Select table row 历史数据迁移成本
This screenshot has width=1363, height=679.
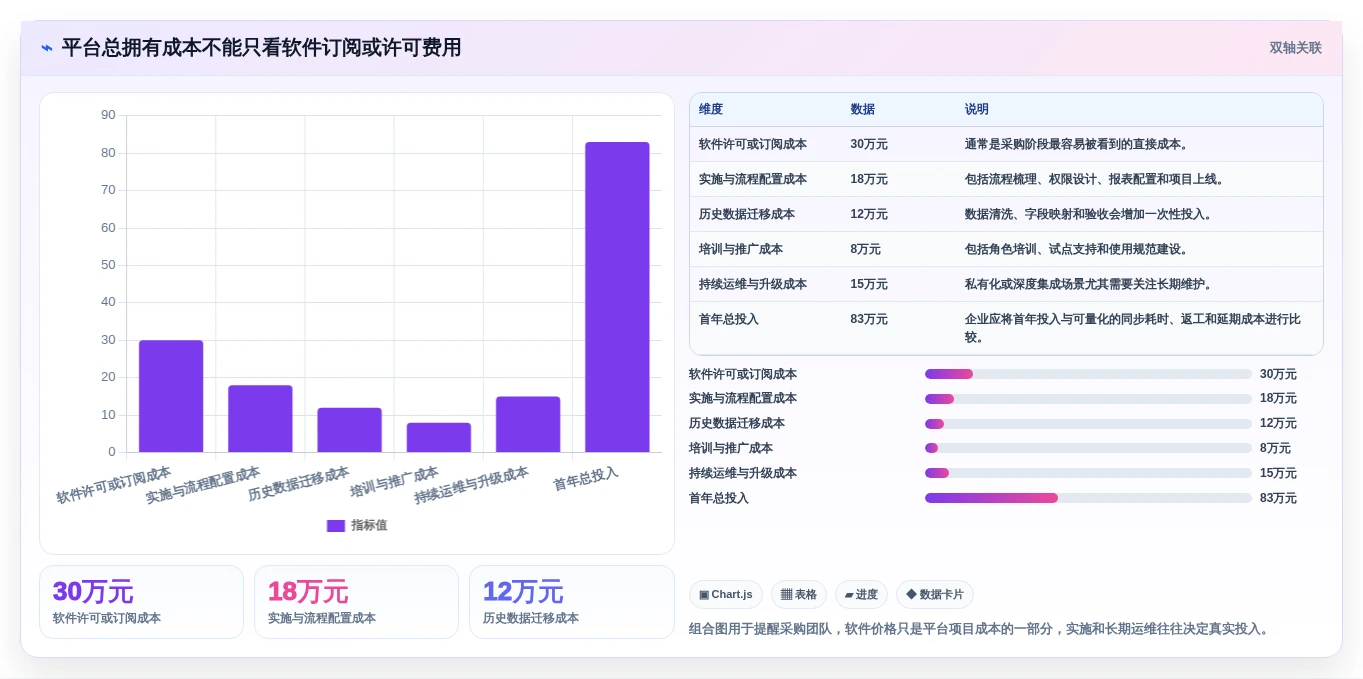(x=1006, y=214)
